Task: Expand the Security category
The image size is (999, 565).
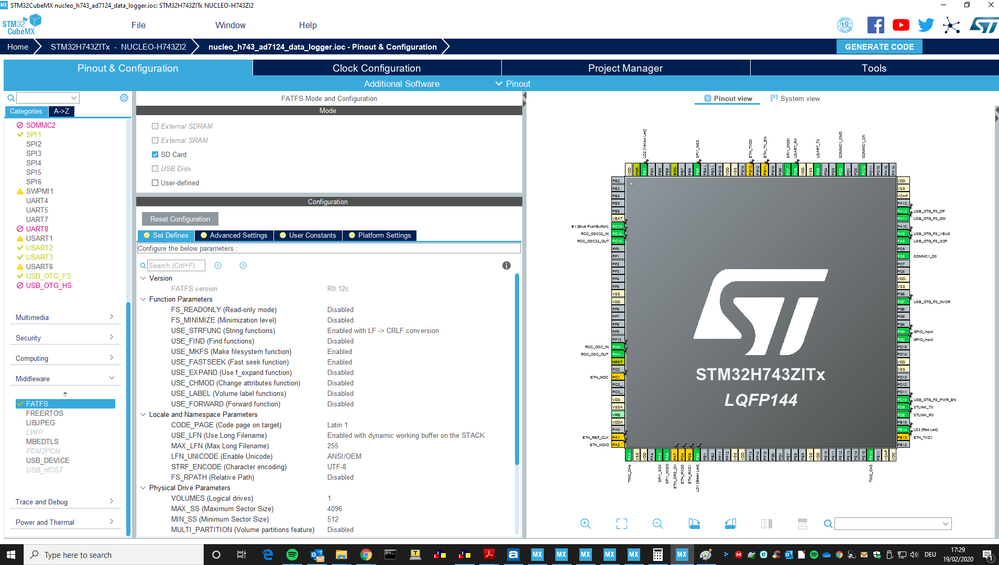Action: tap(64, 338)
